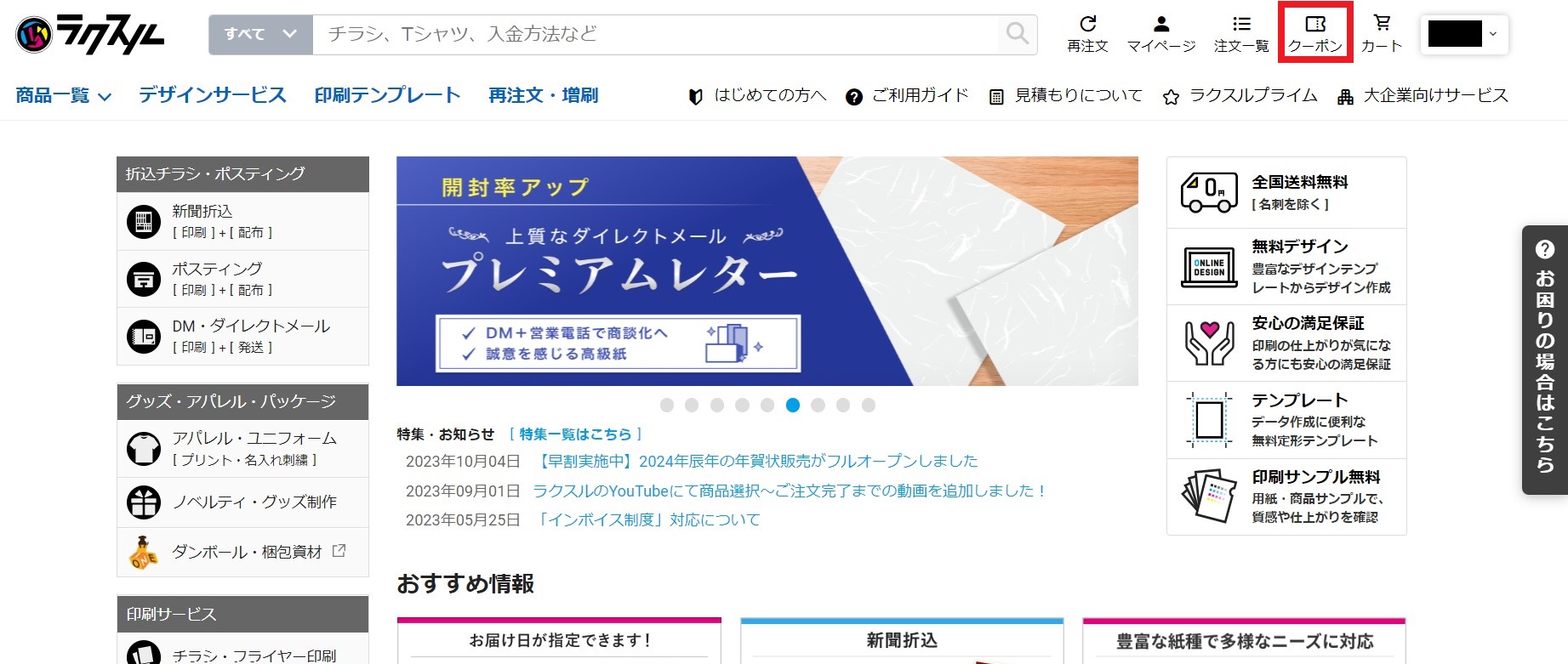Open 印刷テンプレート in the navigation
This screenshot has width=1568, height=664.
[387, 95]
